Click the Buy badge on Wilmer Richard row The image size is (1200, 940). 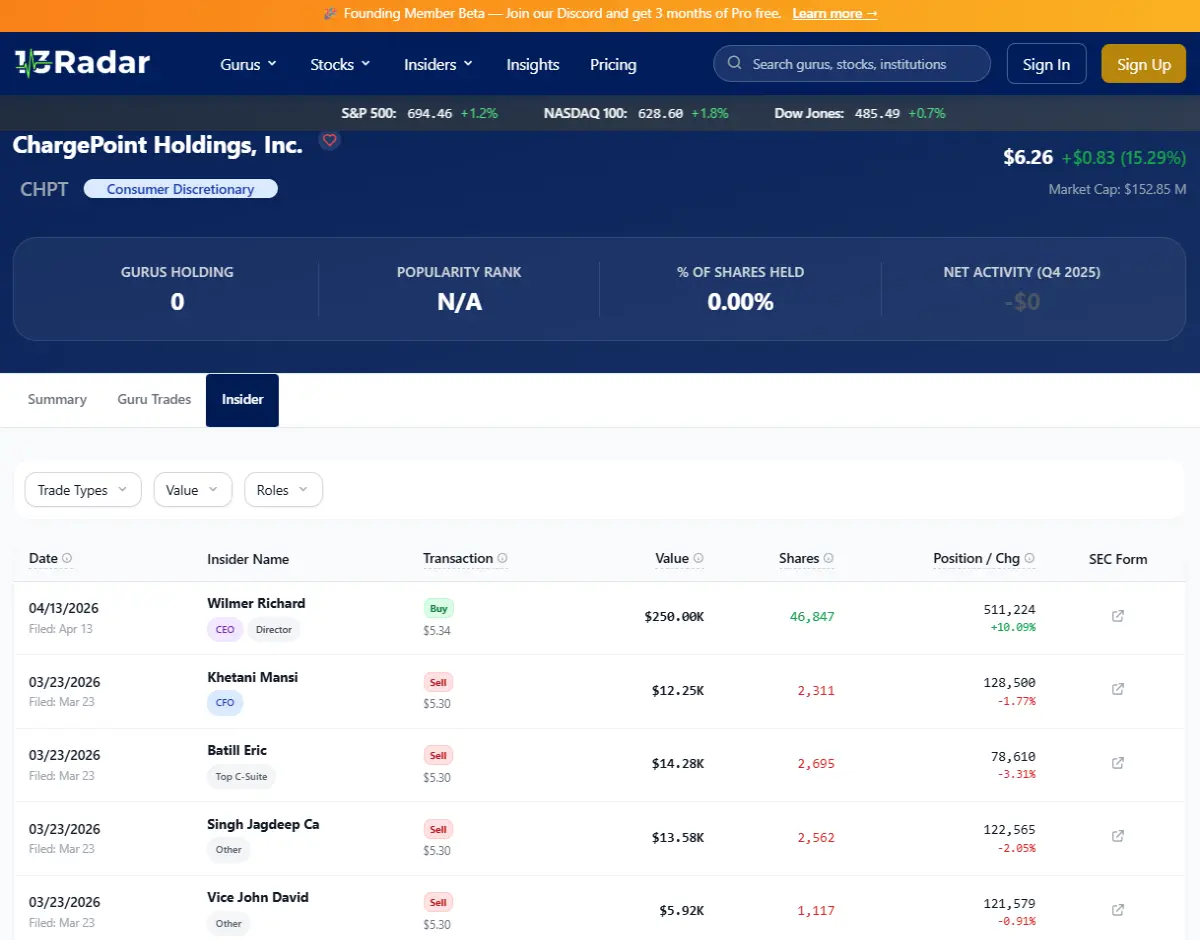pyautogui.click(x=438, y=607)
